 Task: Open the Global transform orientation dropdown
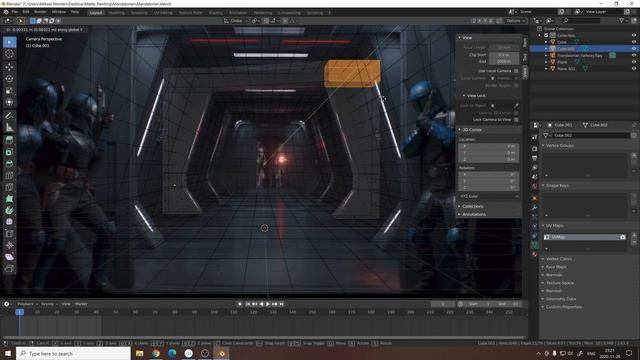236,20
